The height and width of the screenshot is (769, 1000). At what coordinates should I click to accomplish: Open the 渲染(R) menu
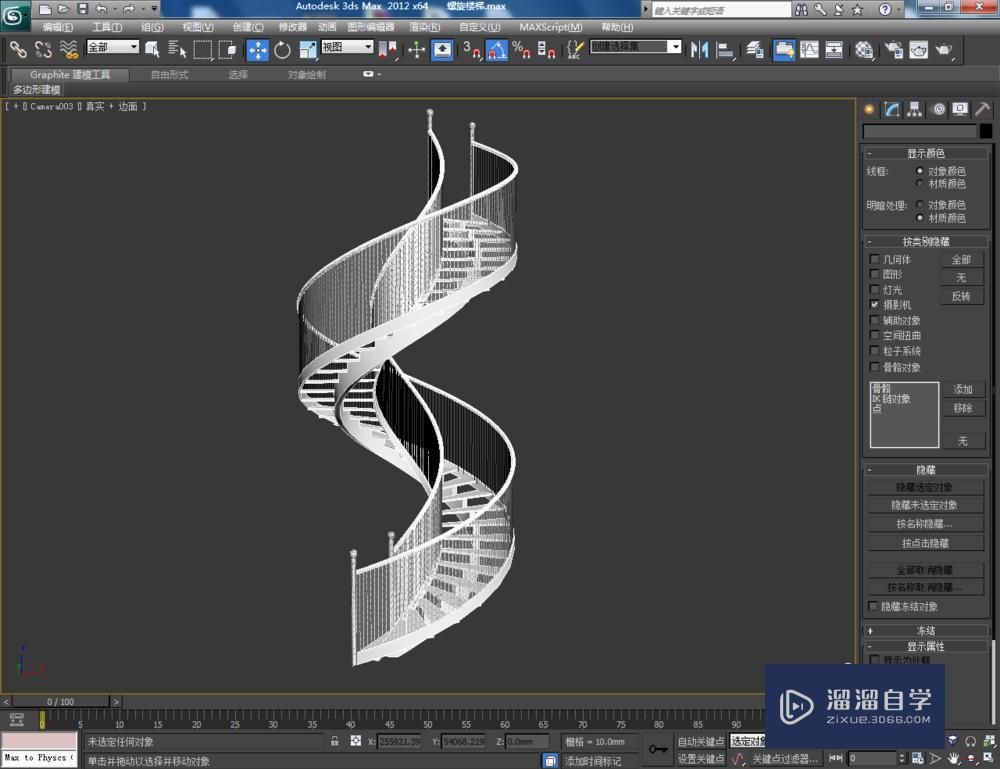(424, 27)
